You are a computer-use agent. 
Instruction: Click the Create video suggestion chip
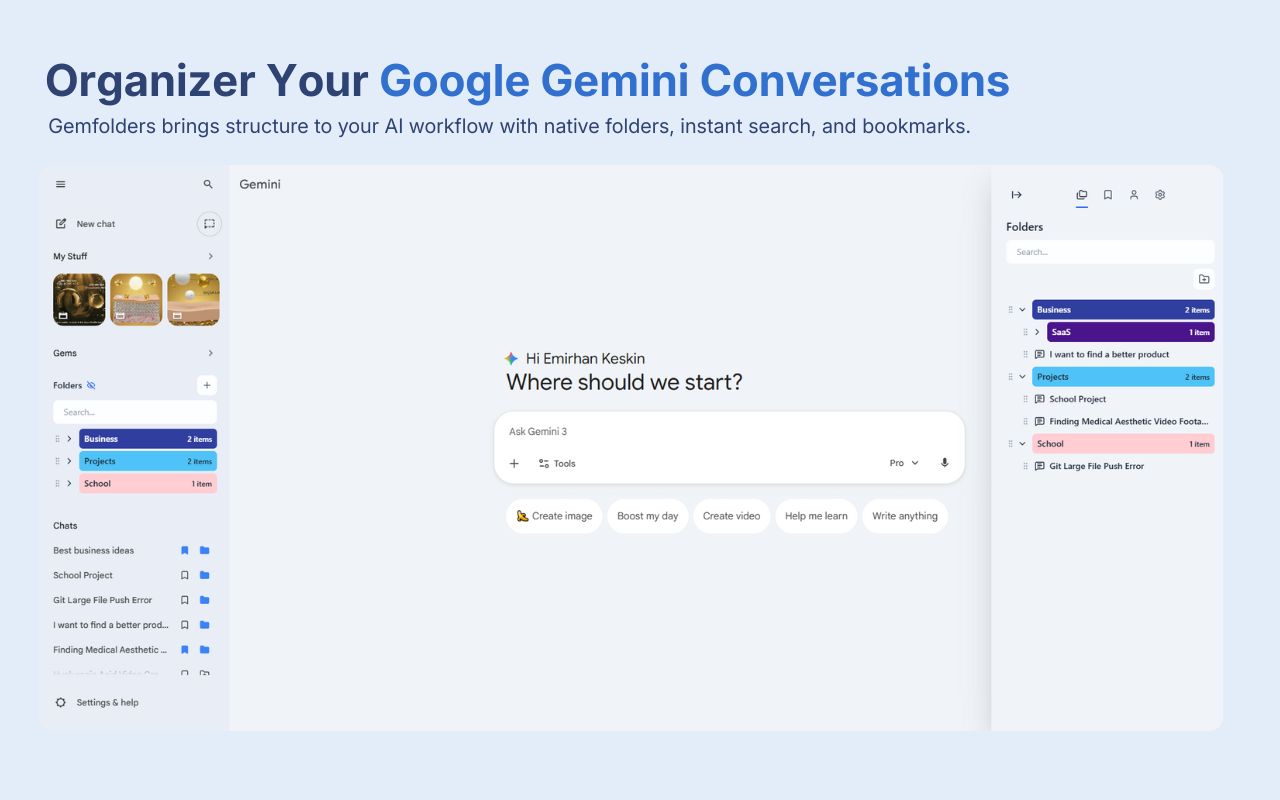[731, 516]
